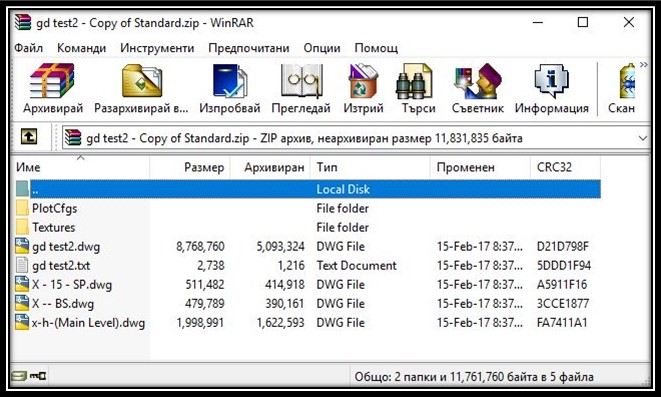Open the Прегледай view file tool

[301, 80]
